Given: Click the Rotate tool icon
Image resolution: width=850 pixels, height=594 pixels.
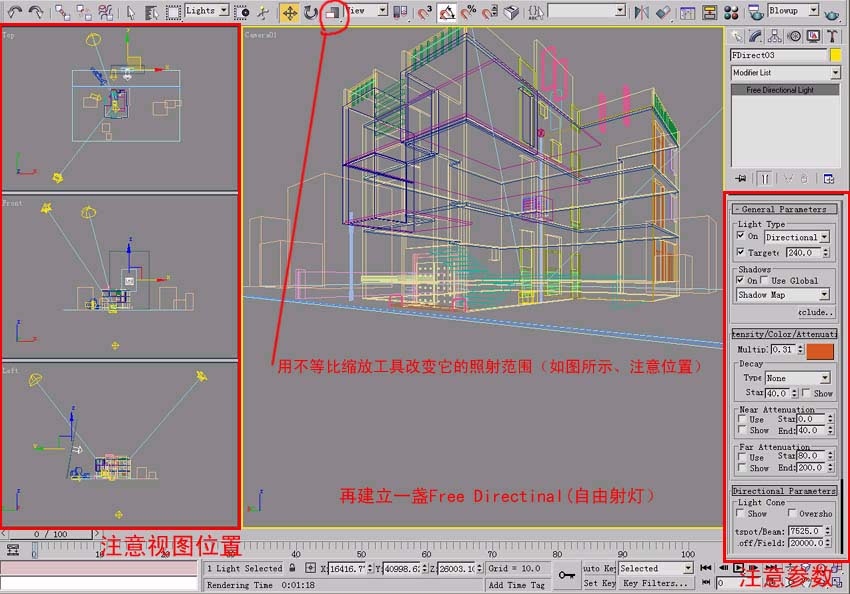Looking at the screenshot, I should click(x=311, y=12).
